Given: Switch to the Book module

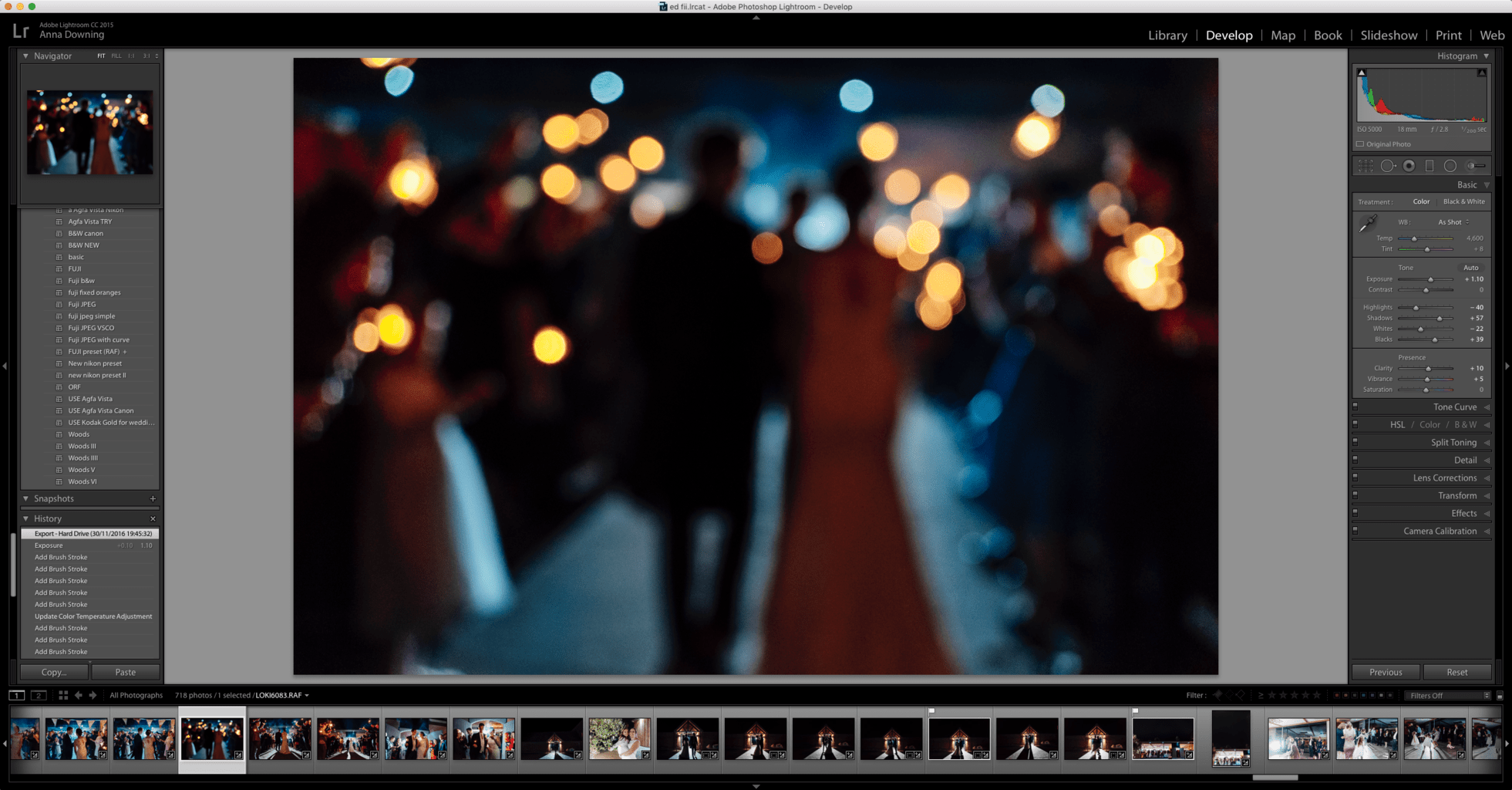Looking at the screenshot, I should click(1328, 35).
